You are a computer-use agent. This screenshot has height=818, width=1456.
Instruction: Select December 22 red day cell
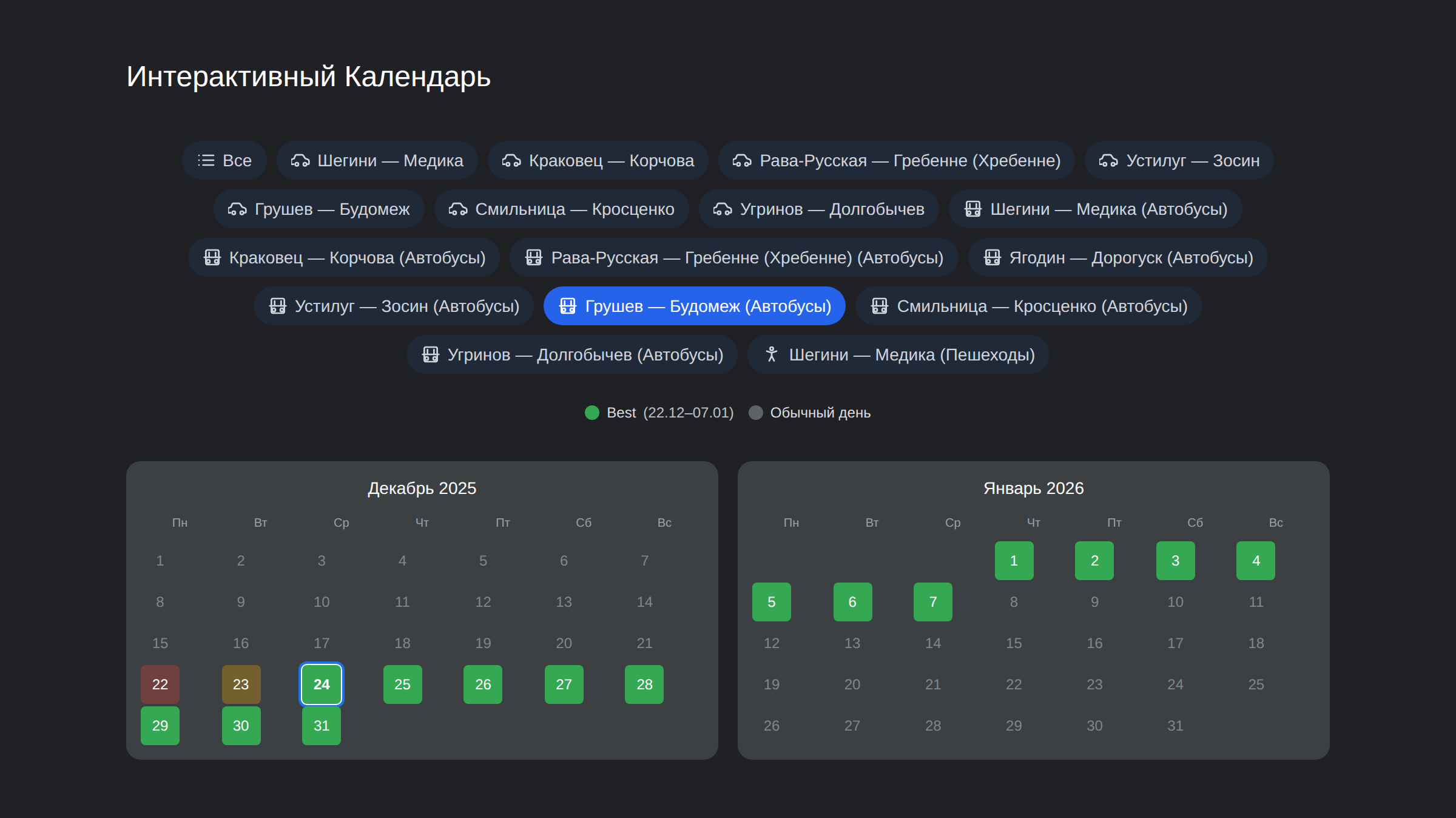(x=160, y=684)
